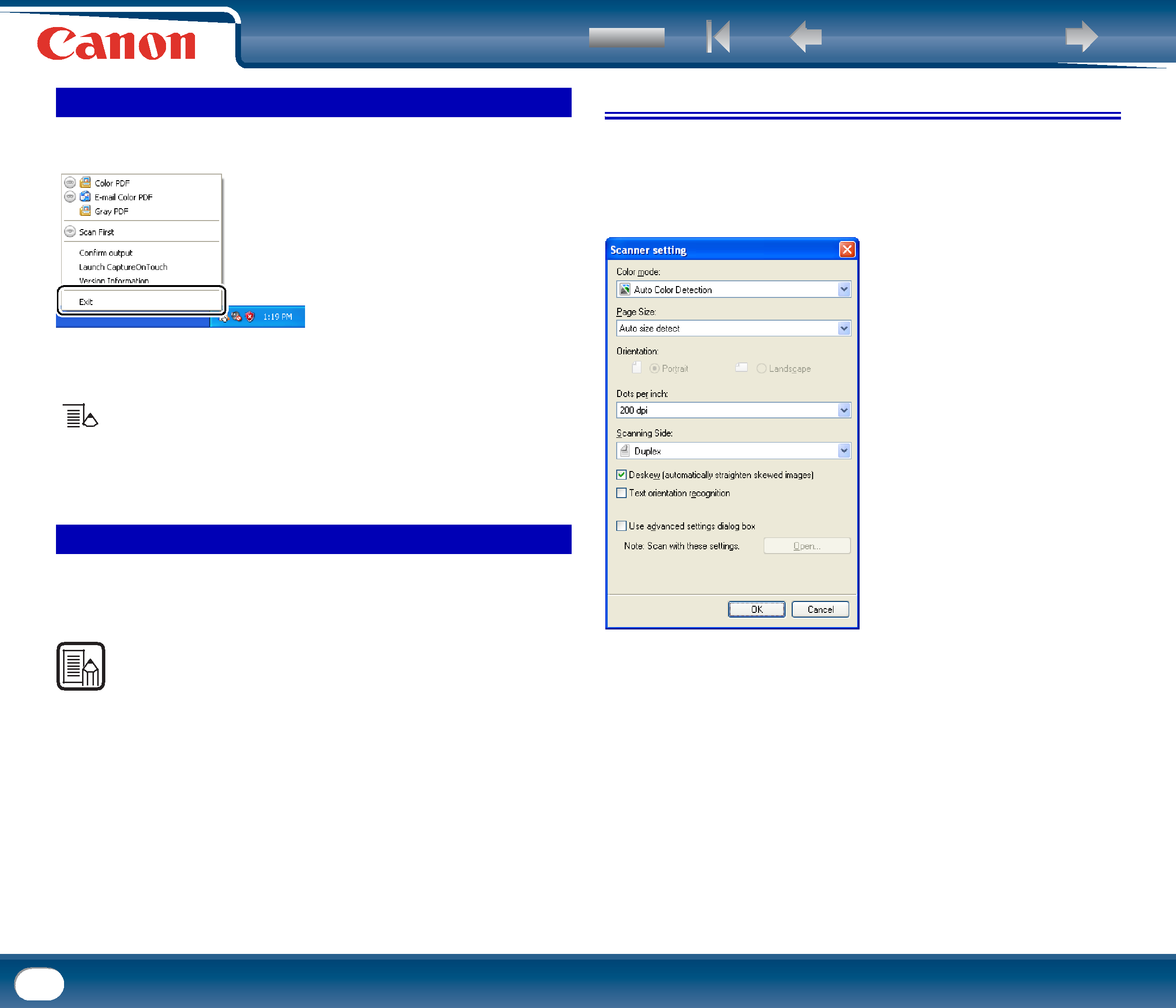Select Version Information menu item
1176x1008 pixels.
point(114,280)
